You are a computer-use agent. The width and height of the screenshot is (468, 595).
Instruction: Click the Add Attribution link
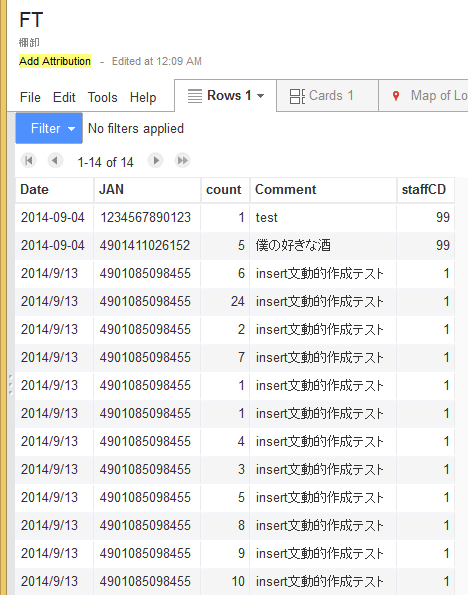[55, 61]
